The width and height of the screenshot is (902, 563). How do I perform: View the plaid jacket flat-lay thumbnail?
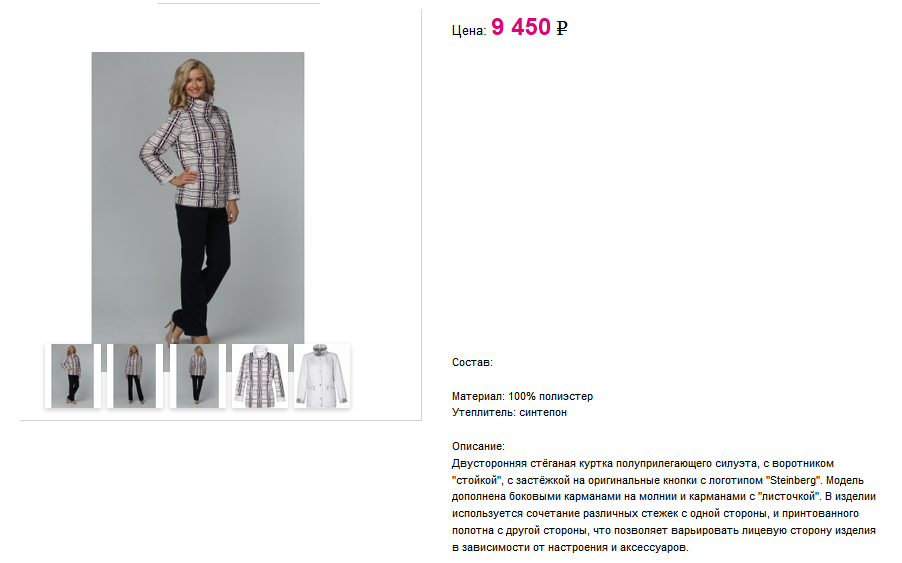[x=260, y=376]
